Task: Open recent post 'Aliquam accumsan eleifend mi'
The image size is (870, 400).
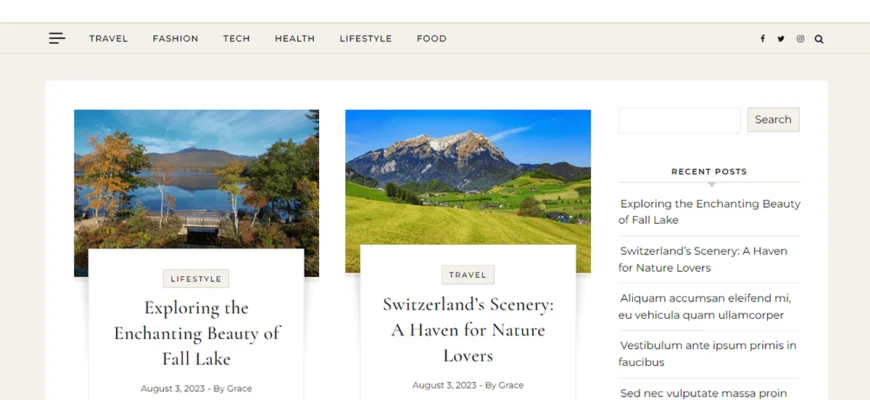Action: tap(705, 307)
